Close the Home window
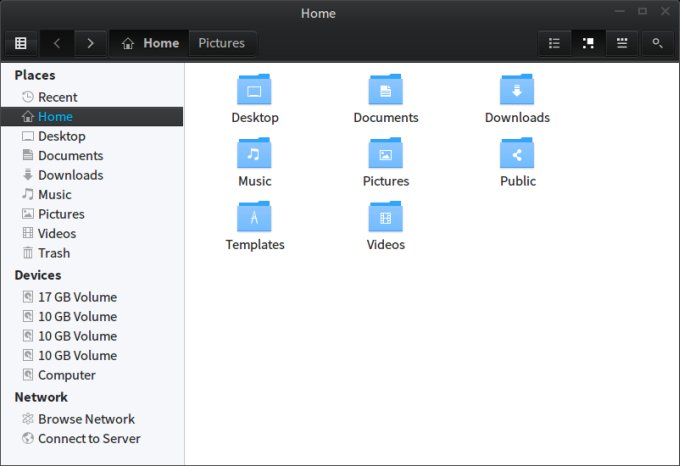Viewport: 680px width, 466px height. pyautogui.click(x=665, y=11)
